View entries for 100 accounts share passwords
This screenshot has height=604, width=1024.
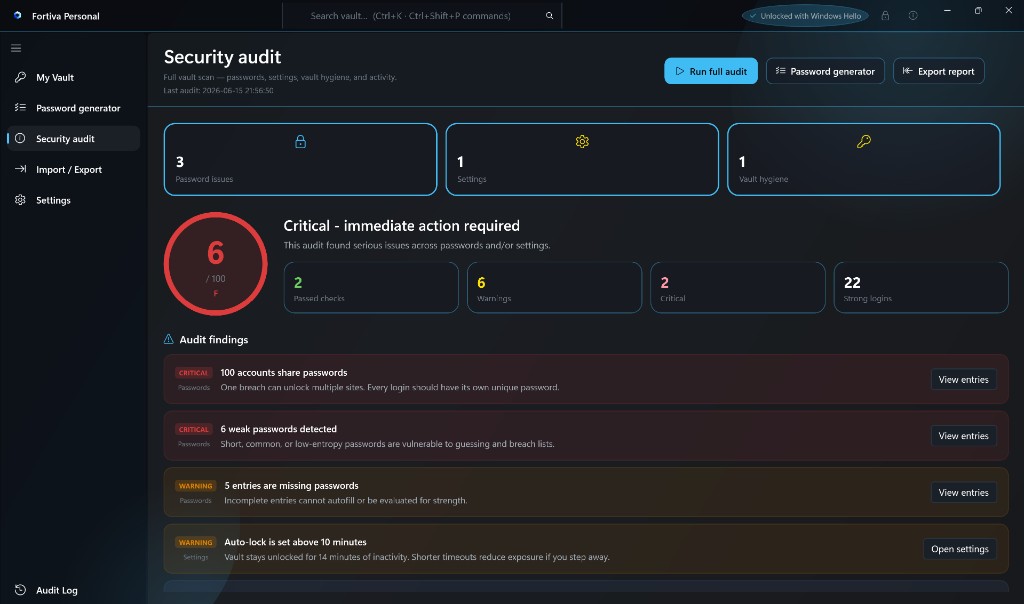pos(963,379)
